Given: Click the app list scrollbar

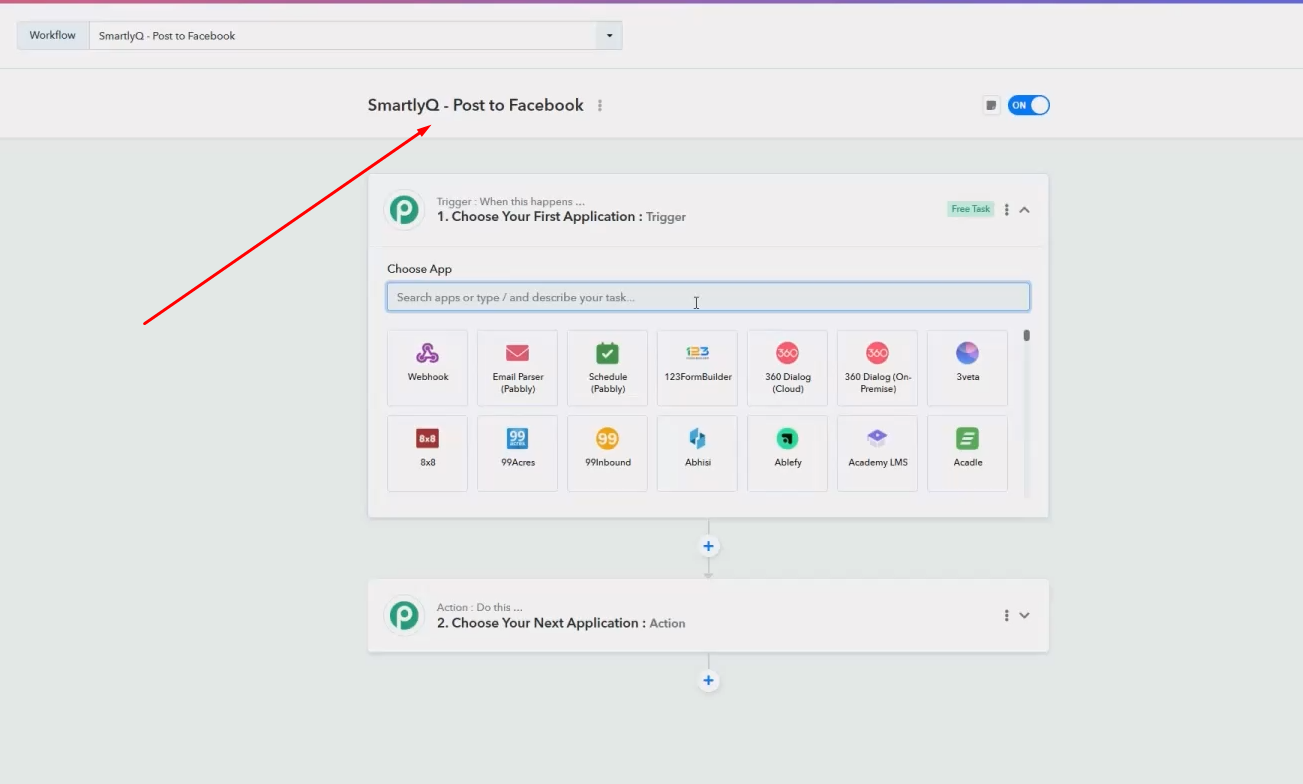Looking at the screenshot, I should [x=1026, y=336].
